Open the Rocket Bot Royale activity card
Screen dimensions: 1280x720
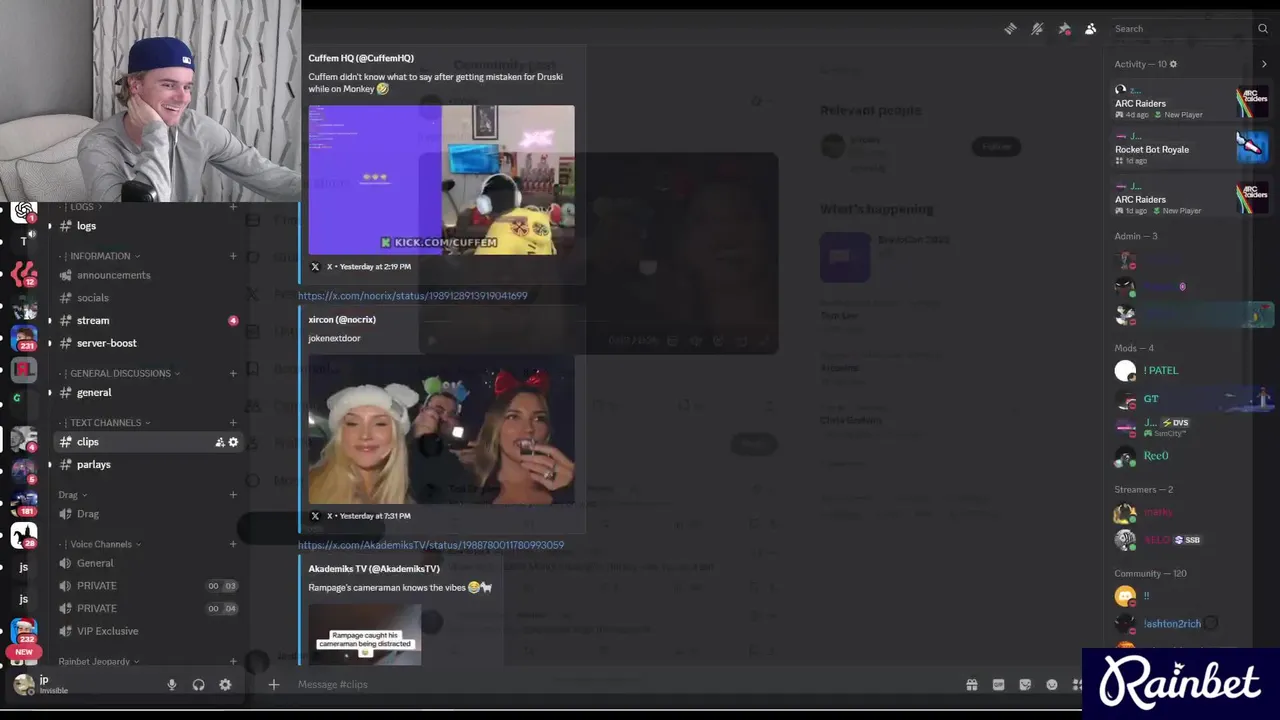(x=1191, y=149)
